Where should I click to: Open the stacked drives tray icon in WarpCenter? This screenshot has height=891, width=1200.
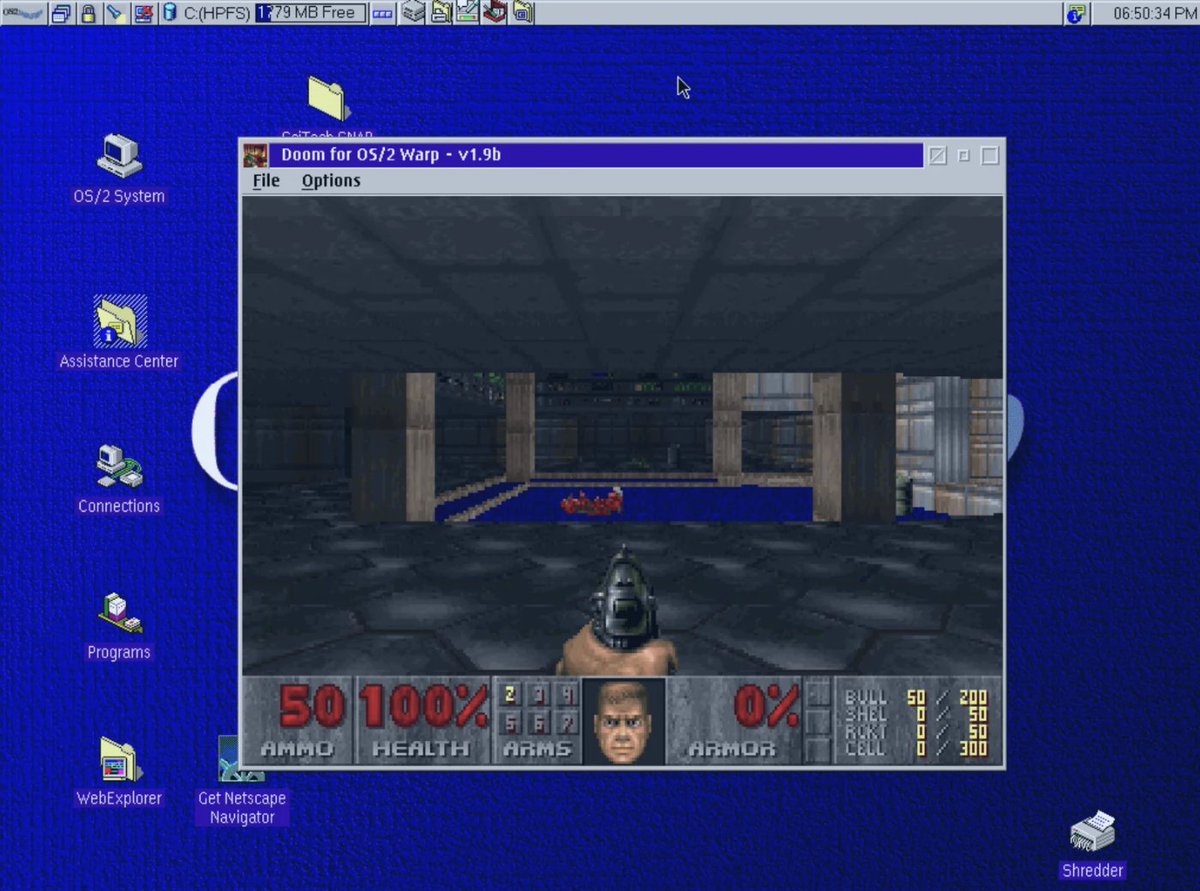click(414, 13)
